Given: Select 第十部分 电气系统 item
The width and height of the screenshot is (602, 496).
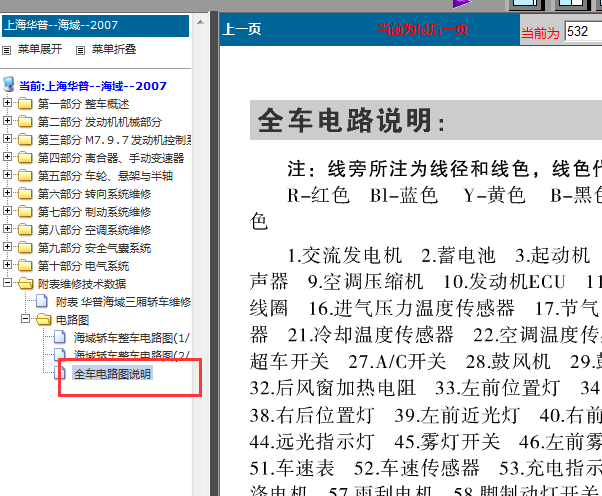Looking at the screenshot, I should (x=83, y=266).
